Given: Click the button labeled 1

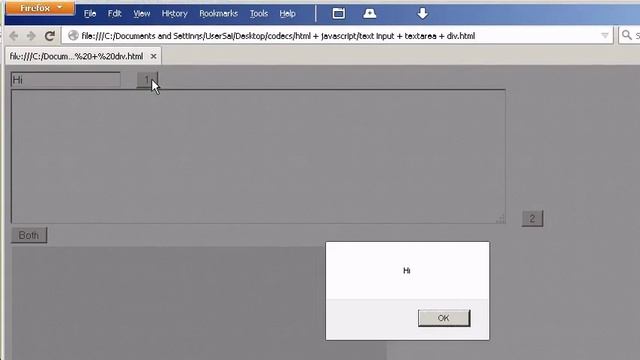Looking at the screenshot, I should click(147, 80).
